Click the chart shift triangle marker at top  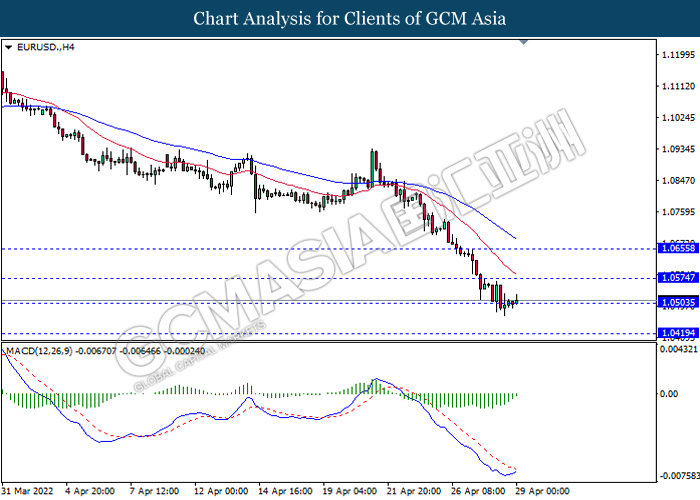(x=524, y=42)
